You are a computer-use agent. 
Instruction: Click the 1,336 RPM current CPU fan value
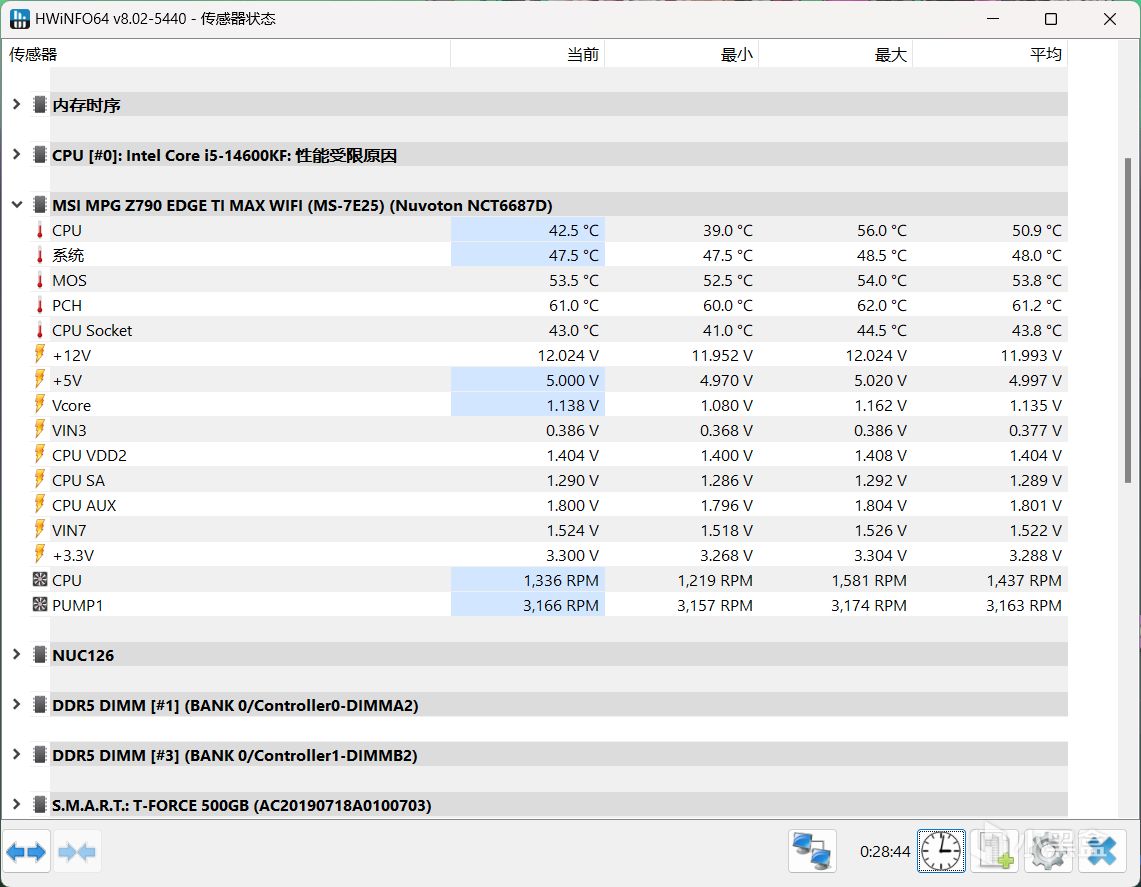pyautogui.click(x=561, y=581)
